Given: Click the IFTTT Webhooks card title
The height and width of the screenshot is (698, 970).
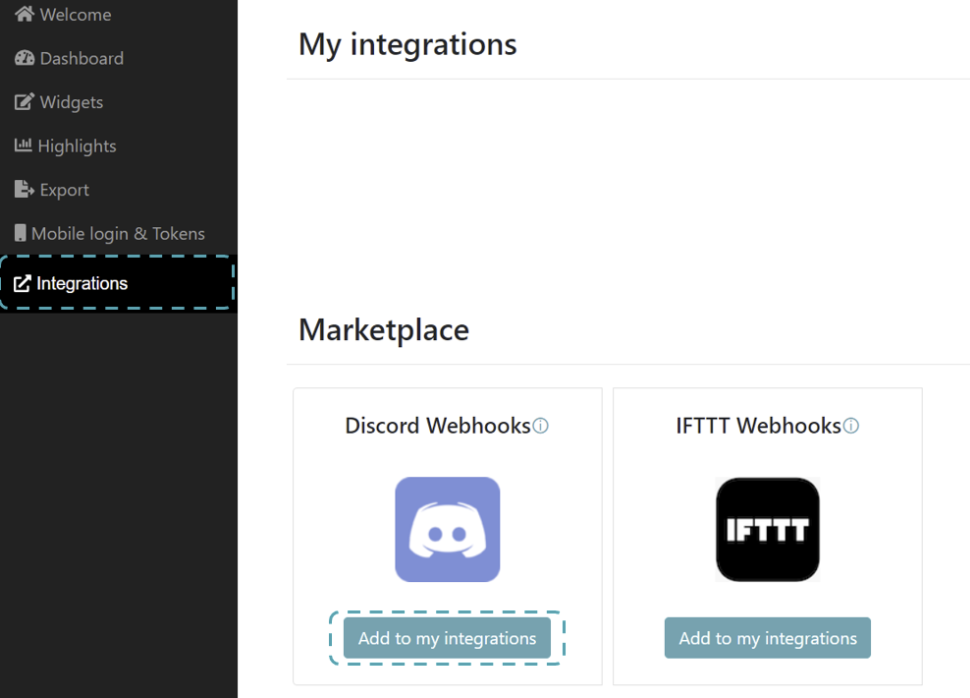Looking at the screenshot, I should coord(758,426).
